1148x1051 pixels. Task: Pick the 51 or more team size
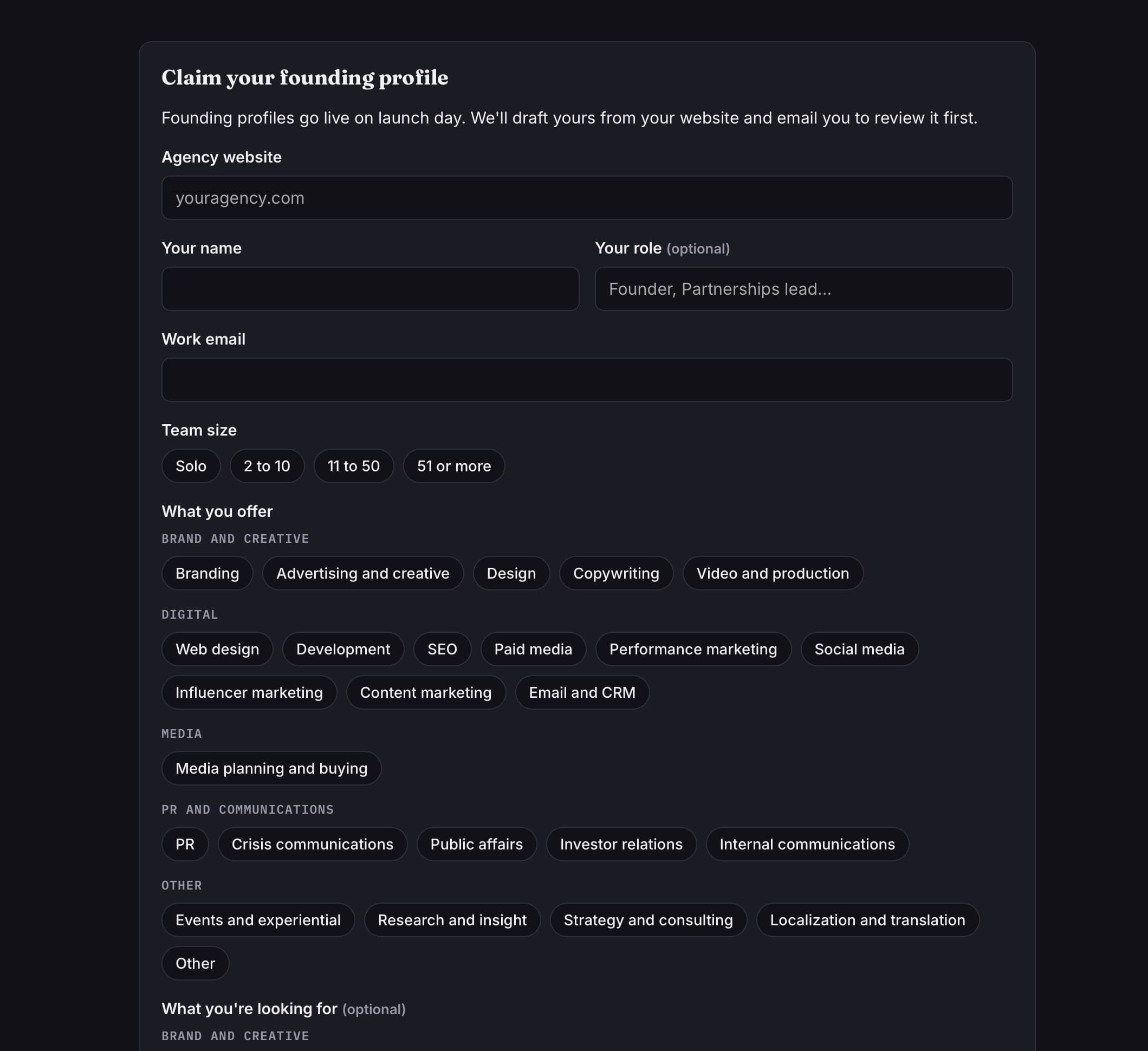click(x=454, y=466)
